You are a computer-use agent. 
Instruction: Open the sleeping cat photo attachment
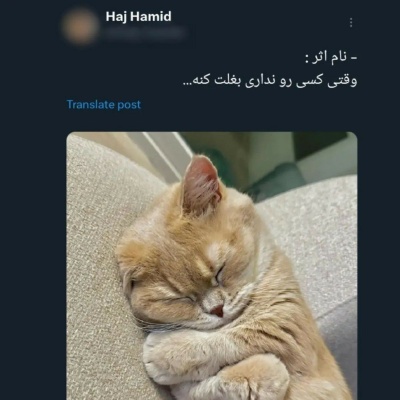[212, 266]
